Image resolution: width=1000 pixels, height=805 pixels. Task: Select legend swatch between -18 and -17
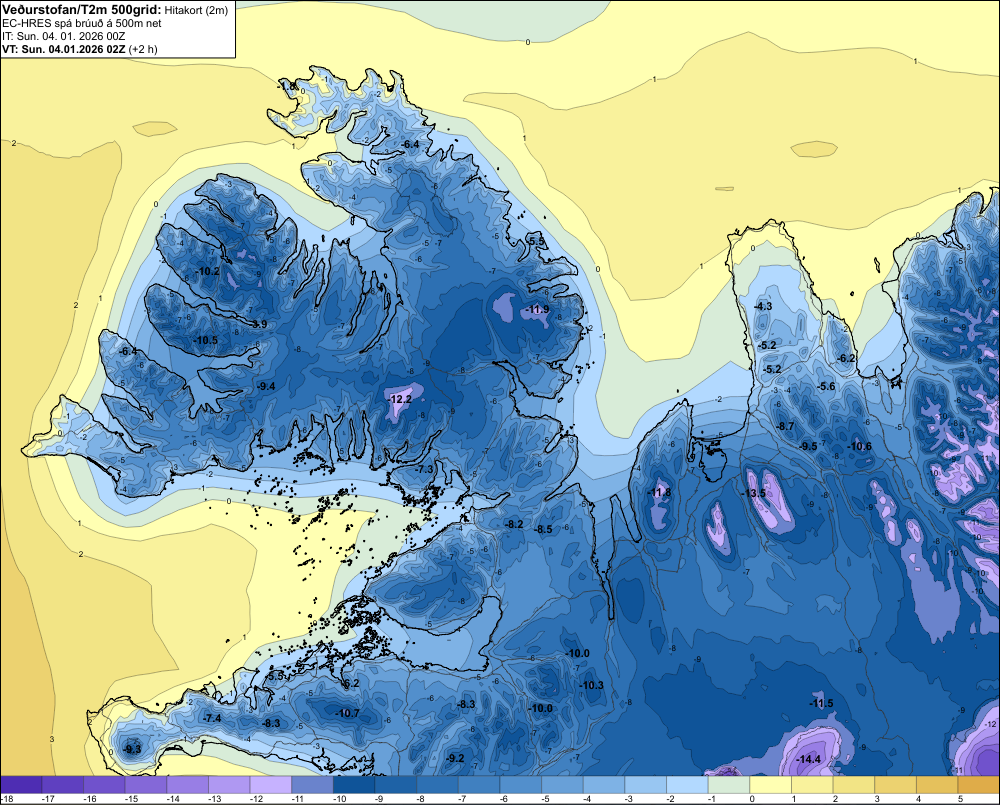[21, 785]
